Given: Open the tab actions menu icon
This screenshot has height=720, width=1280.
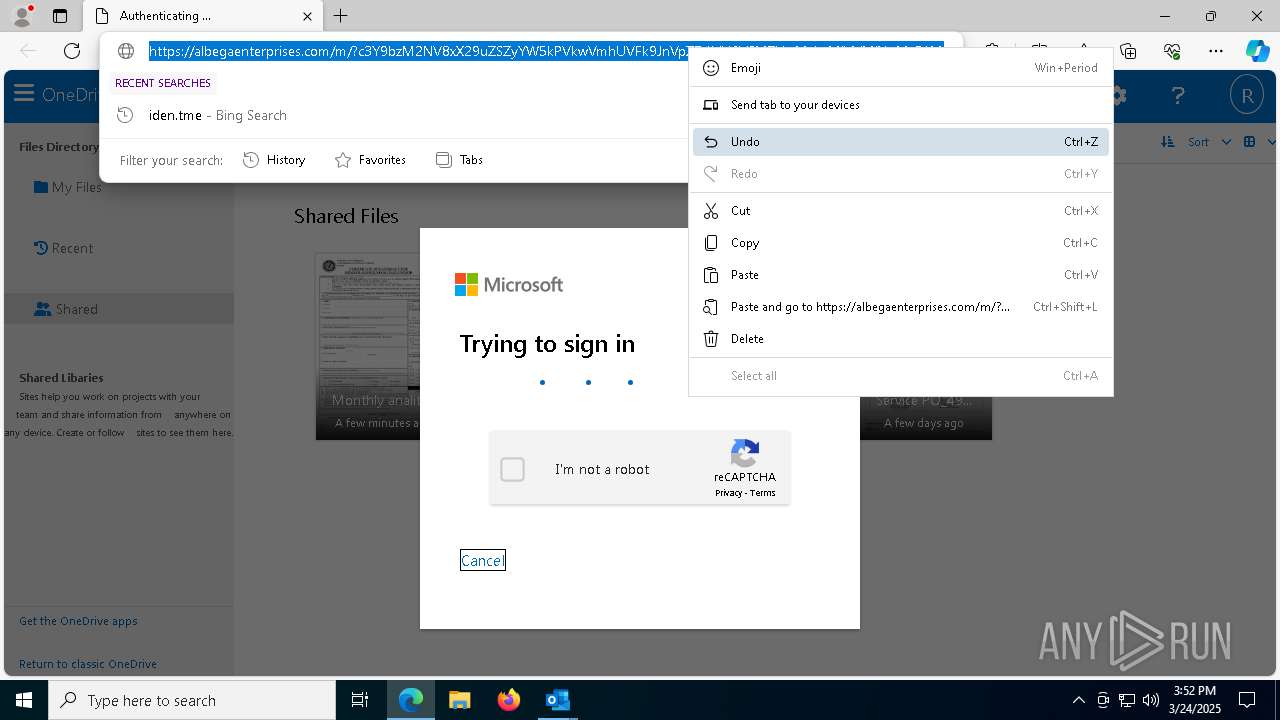Looking at the screenshot, I should click(x=60, y=16).
